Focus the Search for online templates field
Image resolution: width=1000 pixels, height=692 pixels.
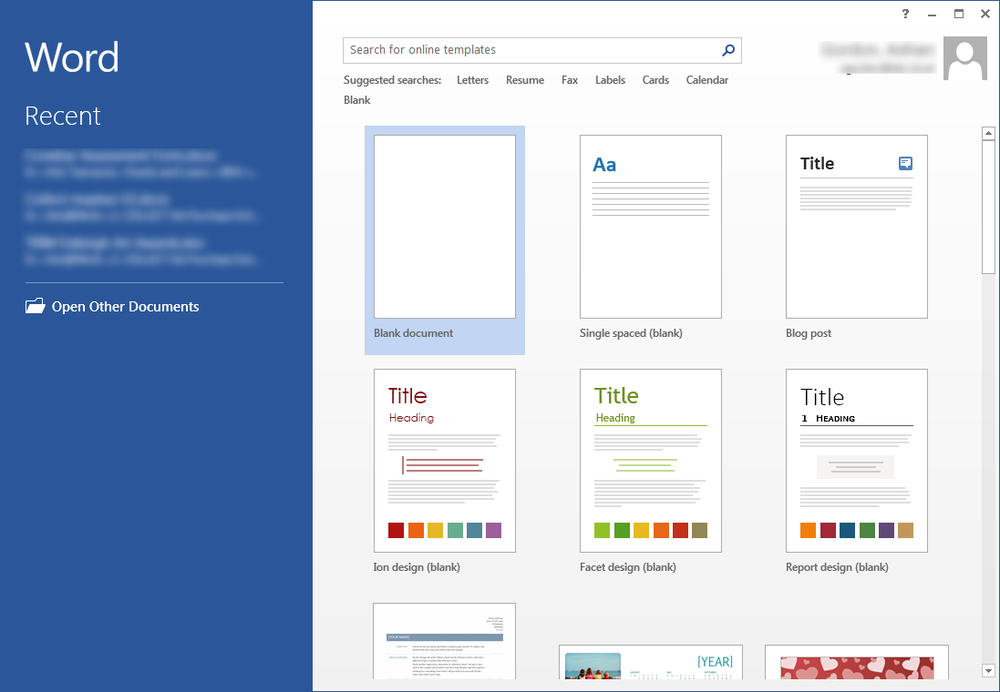[x=542, y=50]
